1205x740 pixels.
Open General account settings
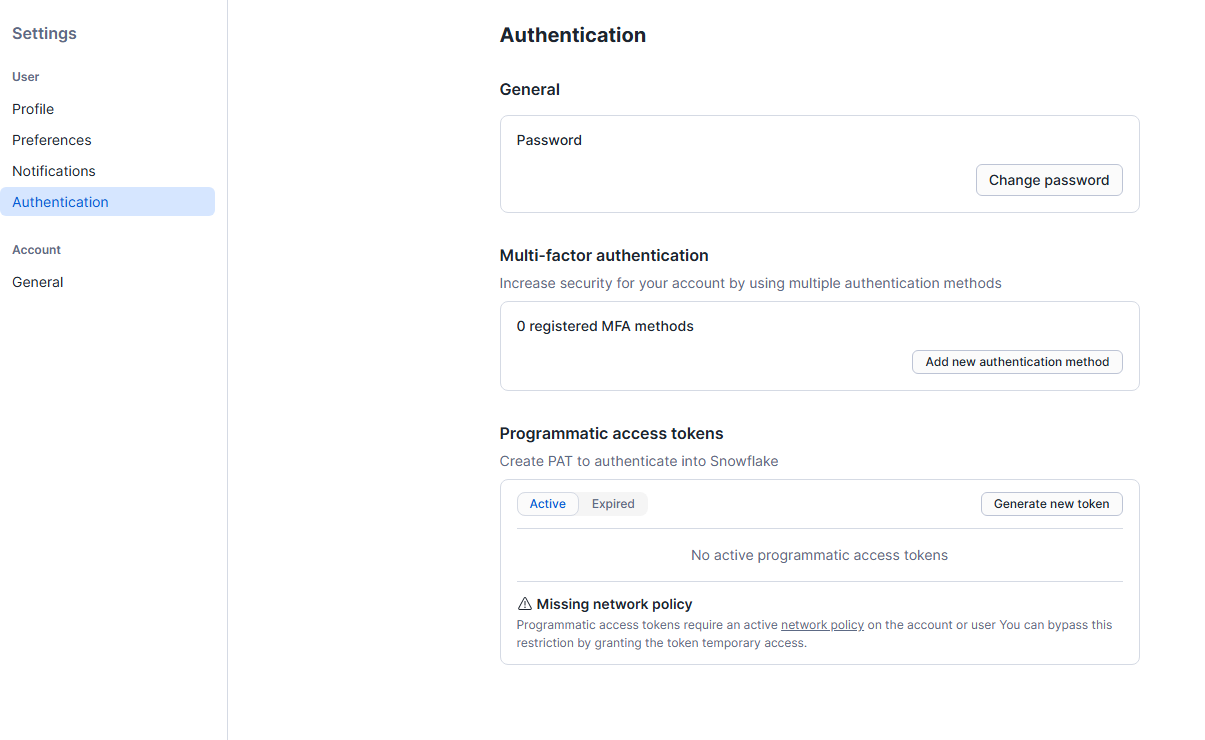point(37,281)
